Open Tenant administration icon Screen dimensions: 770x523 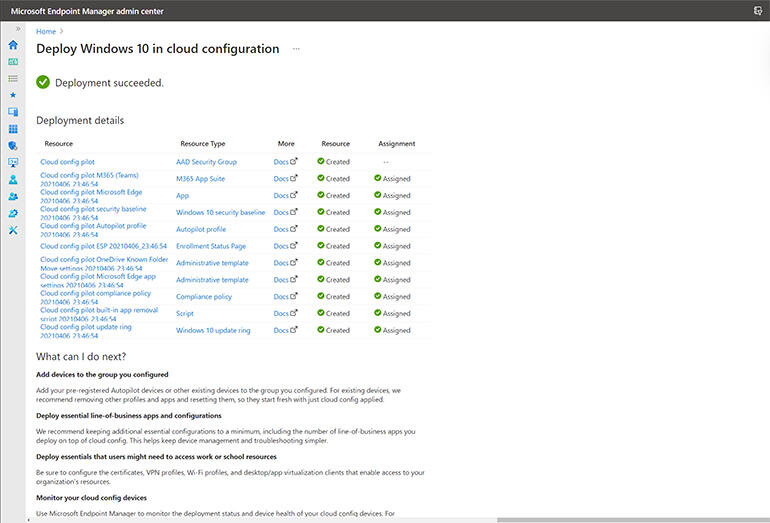point(13,213)
